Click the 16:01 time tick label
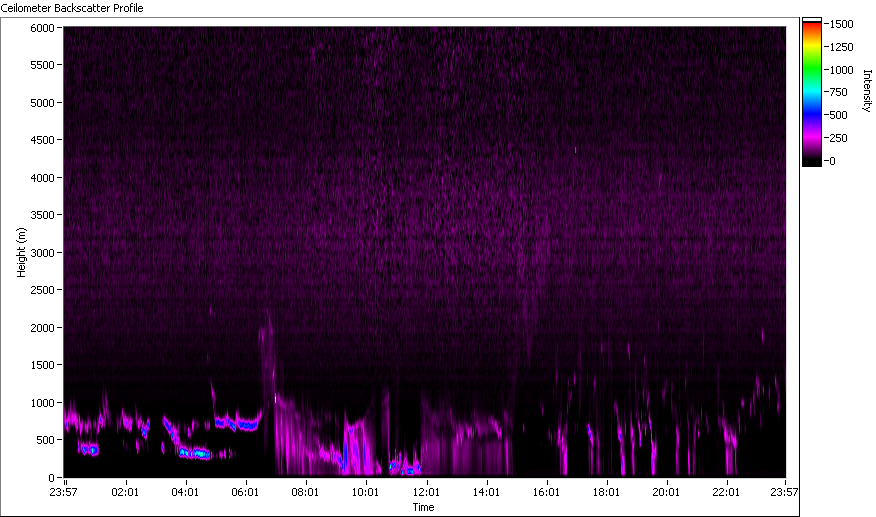 (546, 492)
